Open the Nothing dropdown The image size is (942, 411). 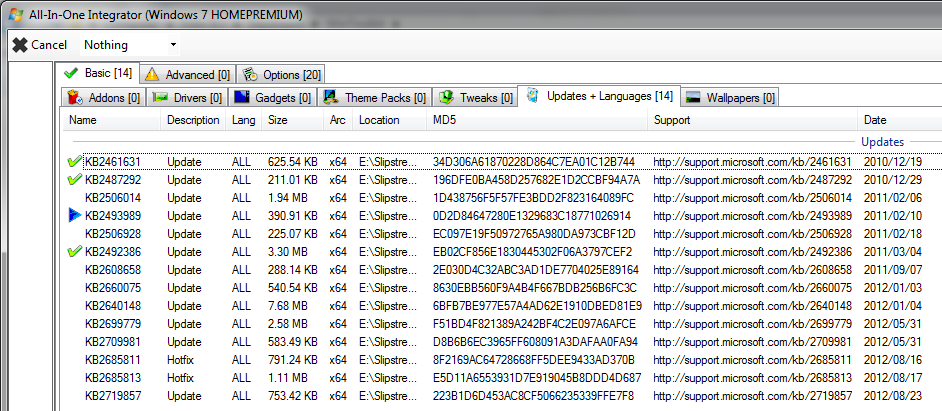130,45
